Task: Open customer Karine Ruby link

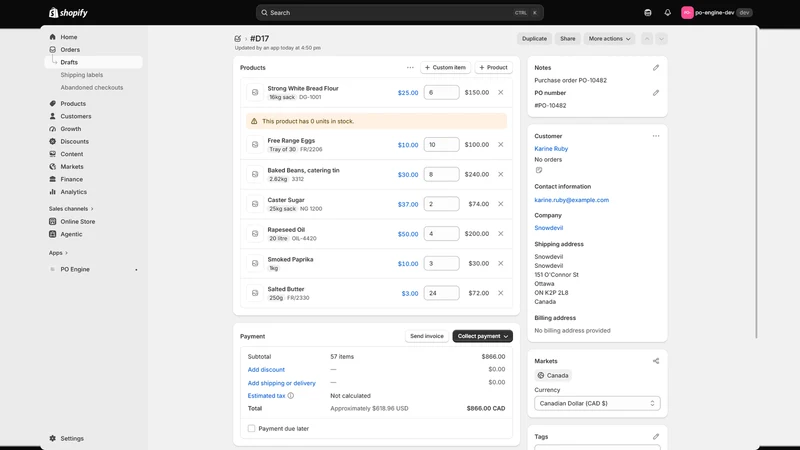Action: pyautogui.click(x=551, y=148)
